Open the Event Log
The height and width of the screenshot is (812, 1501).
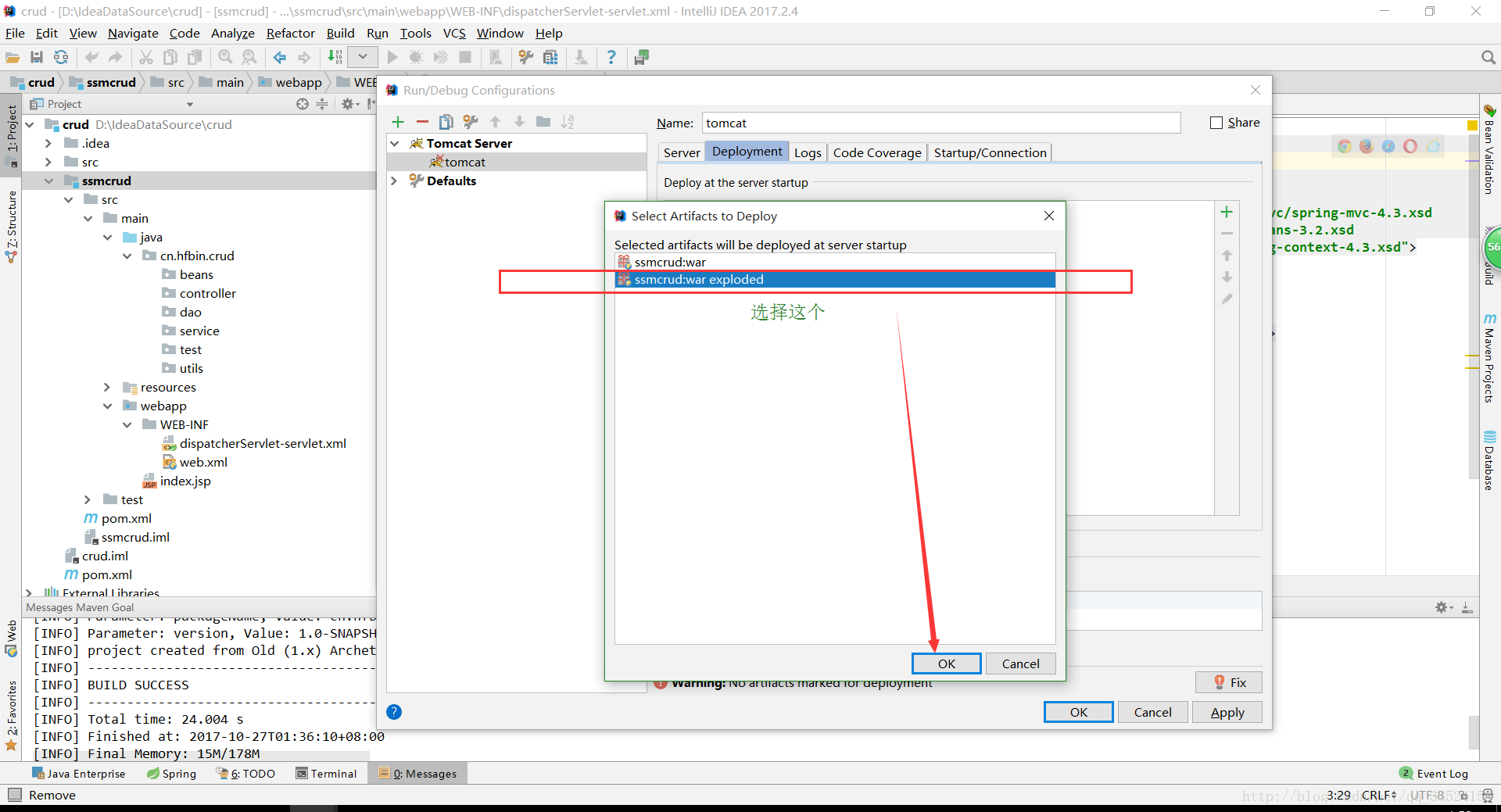[x=1434, y=774]
